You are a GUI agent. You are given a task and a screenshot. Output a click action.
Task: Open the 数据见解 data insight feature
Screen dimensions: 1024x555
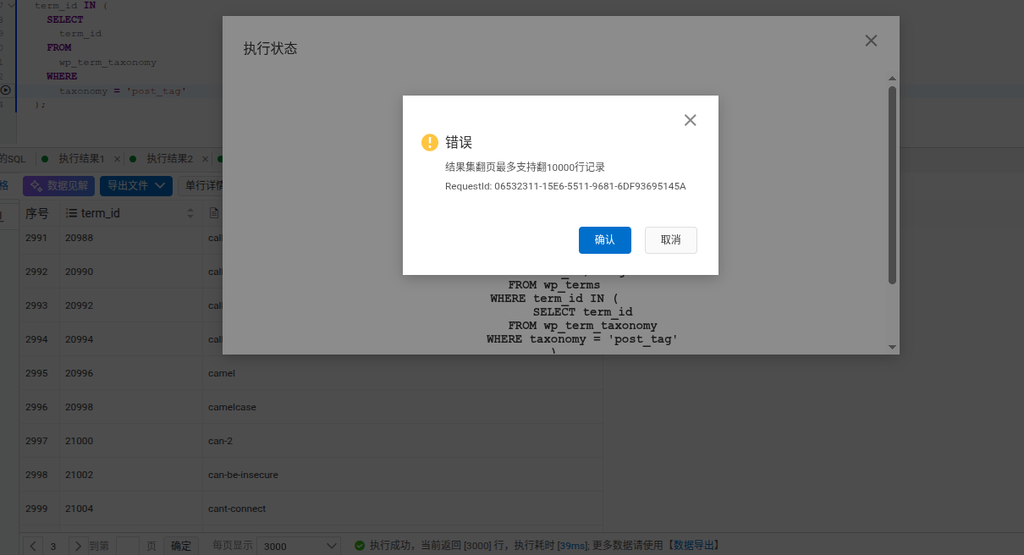coord(59,186)
